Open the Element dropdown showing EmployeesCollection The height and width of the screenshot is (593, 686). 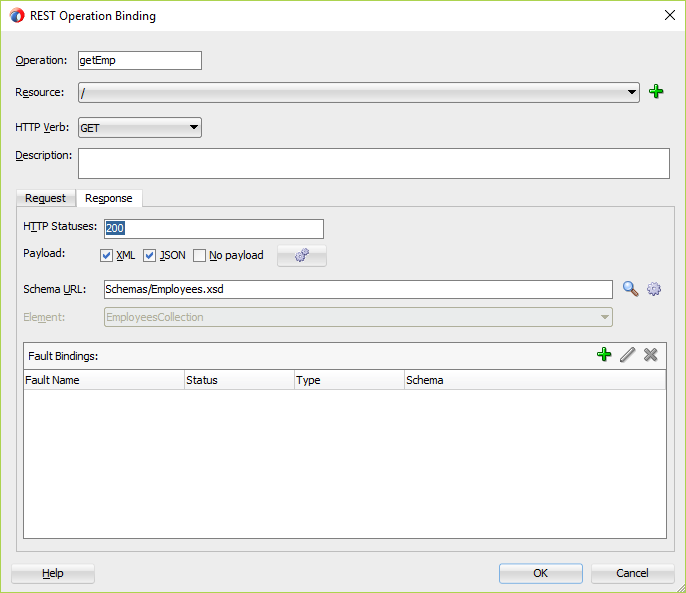pos(358,317)
